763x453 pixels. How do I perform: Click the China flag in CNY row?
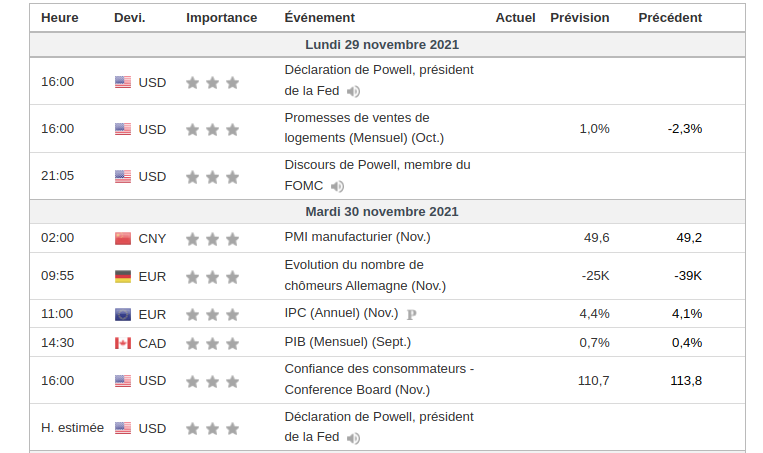click(123, 239)
